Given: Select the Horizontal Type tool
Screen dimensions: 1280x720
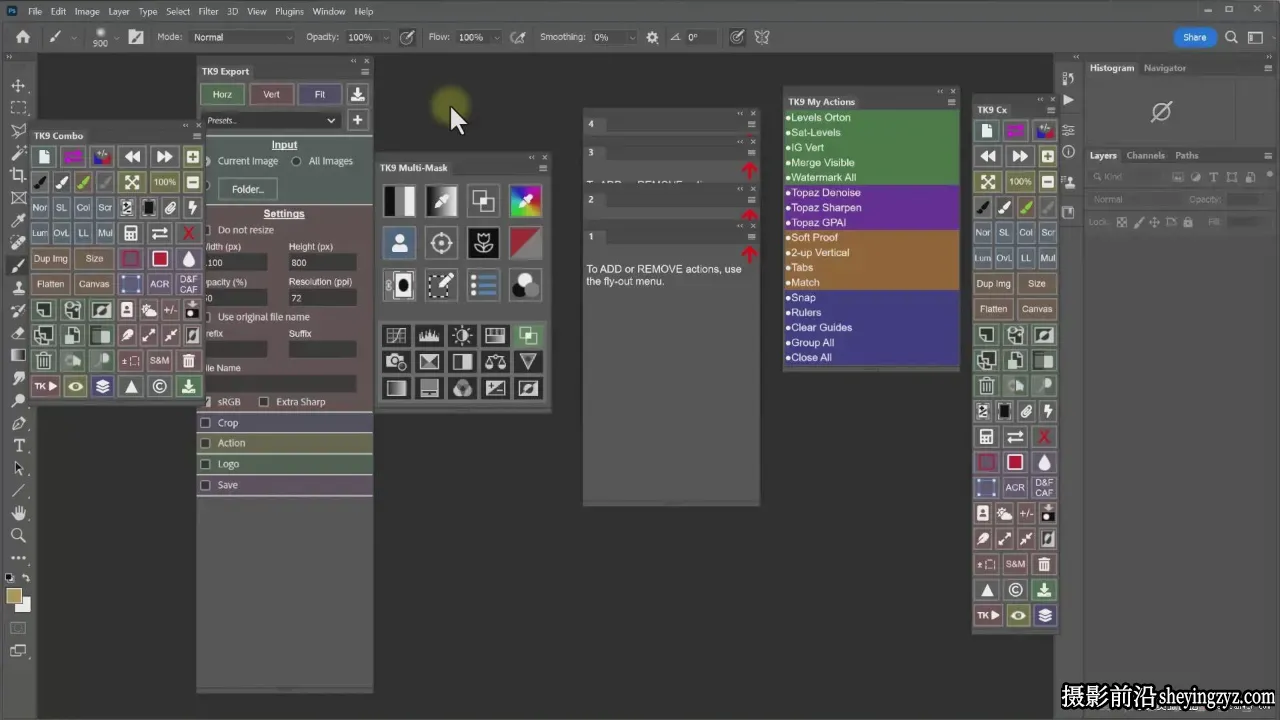Looking at the screenshot, I should tap(18, 445).
